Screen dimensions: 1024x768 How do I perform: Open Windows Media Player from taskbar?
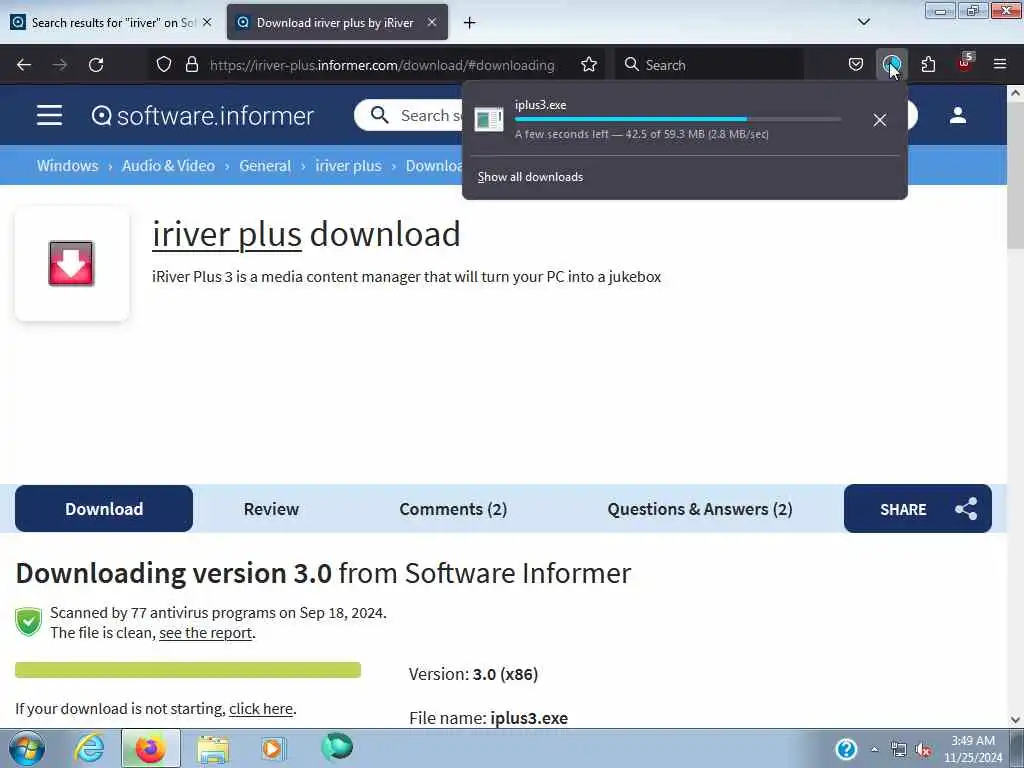click(x=273, y=749)
